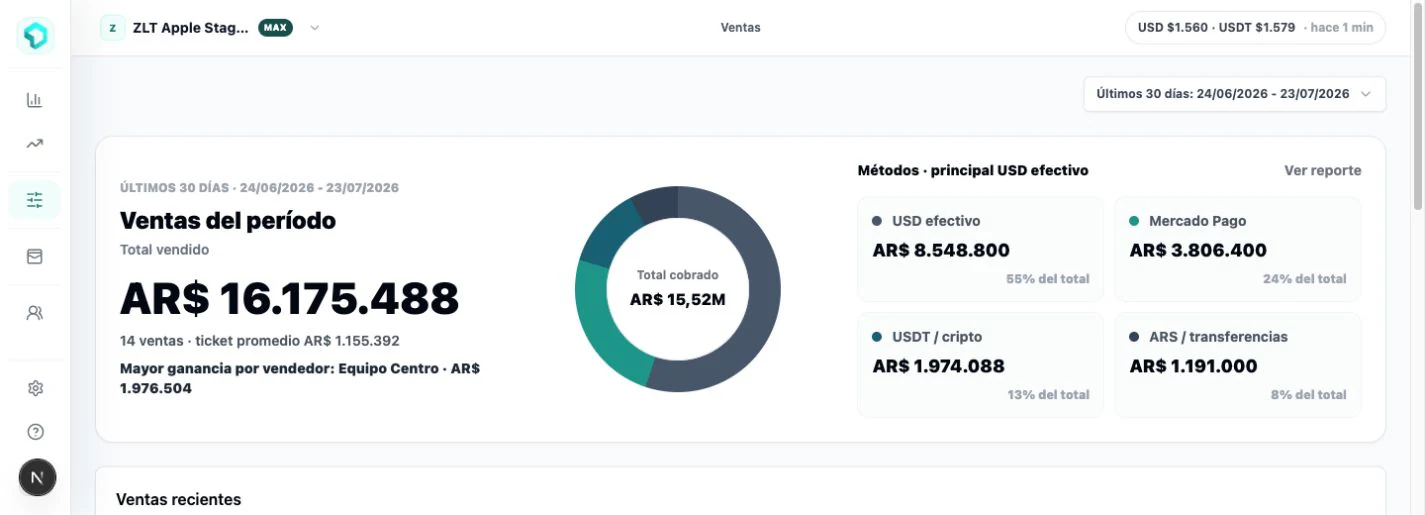
Task: Select the USD efectivo method card
Action: pos(981,250)
